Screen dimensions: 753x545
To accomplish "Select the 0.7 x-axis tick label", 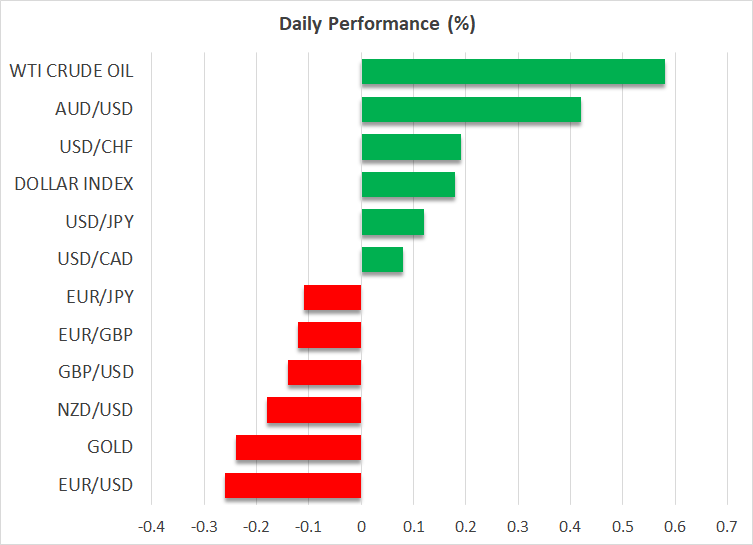I will [726, 526].
